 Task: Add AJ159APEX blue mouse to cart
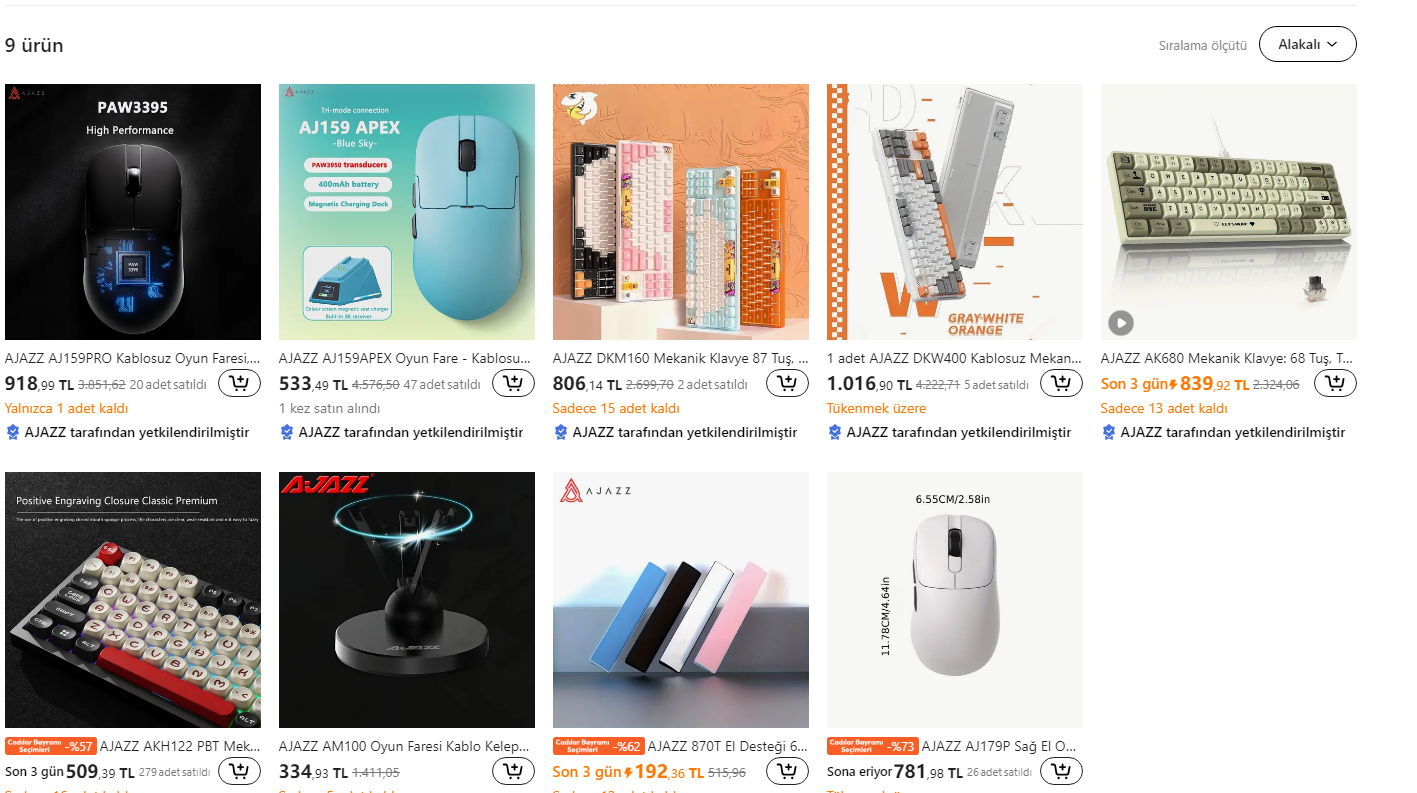(x=513, y=383)
